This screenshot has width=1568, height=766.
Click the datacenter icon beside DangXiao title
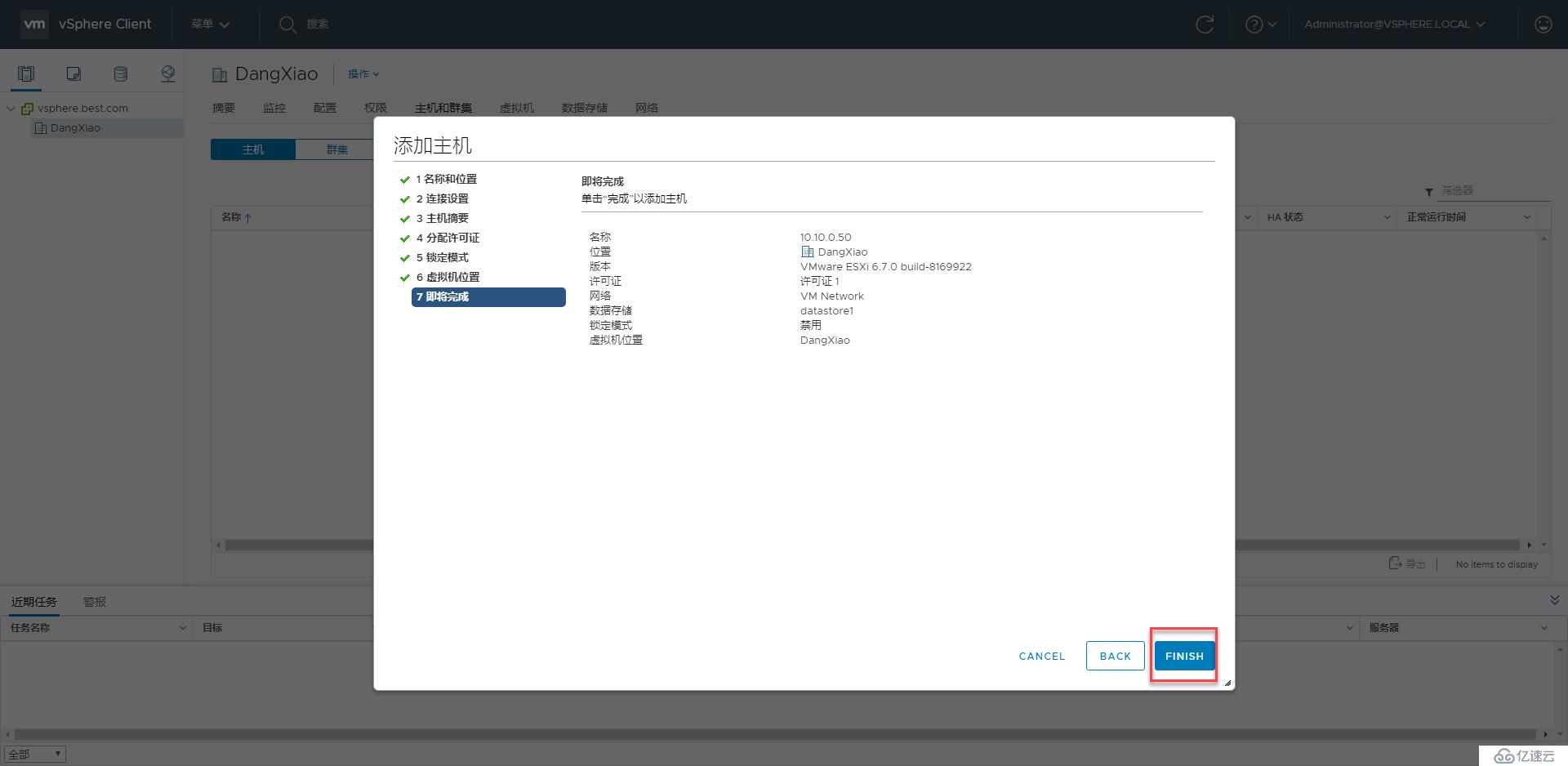(x=219, y=75)
